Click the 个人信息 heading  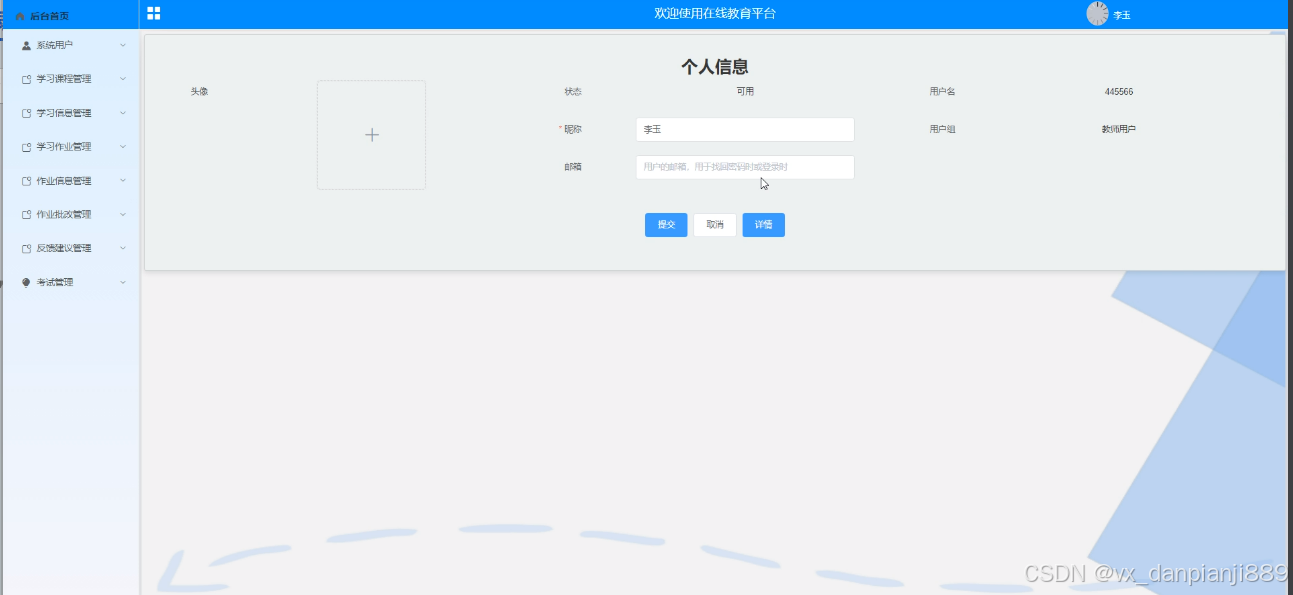point(715,67)
